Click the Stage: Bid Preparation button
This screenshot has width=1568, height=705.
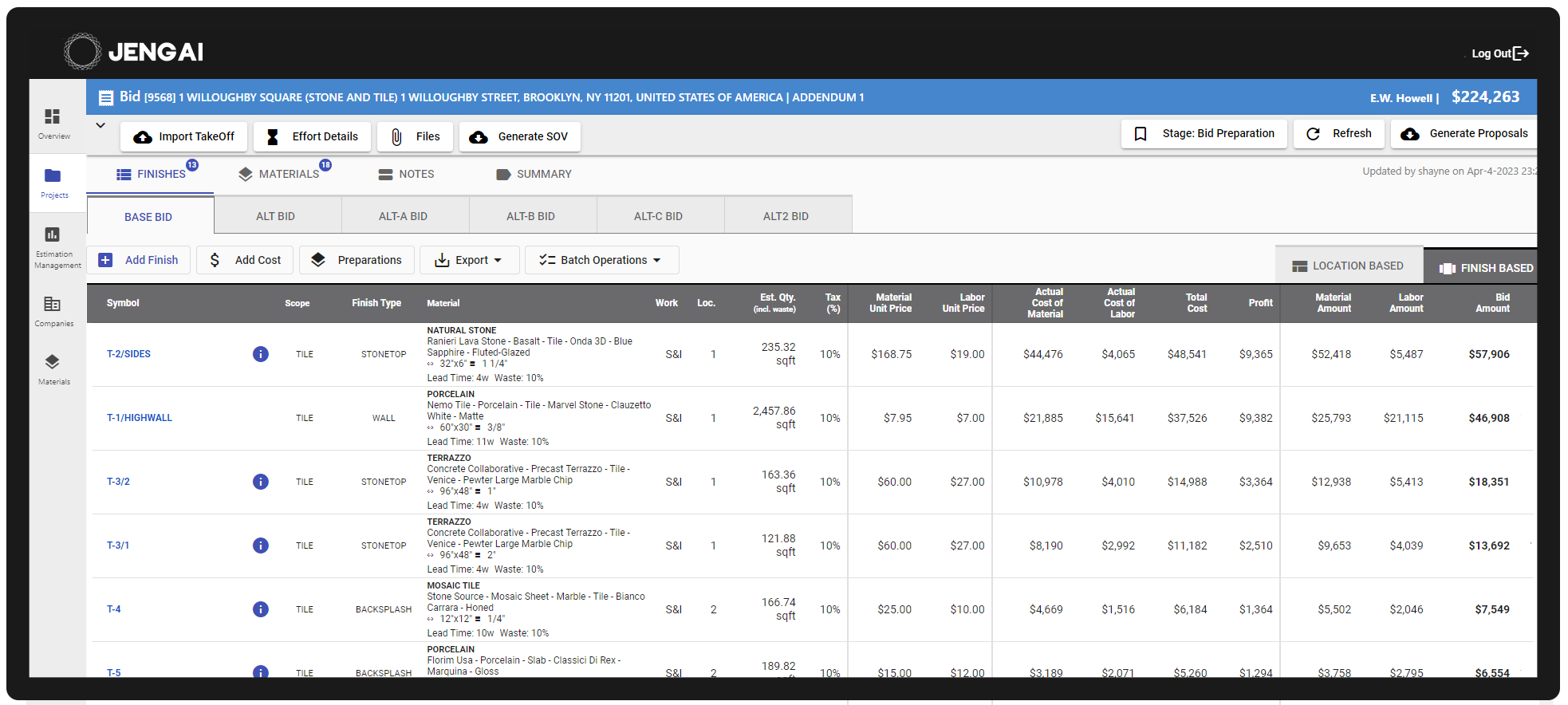(1204, 134)
